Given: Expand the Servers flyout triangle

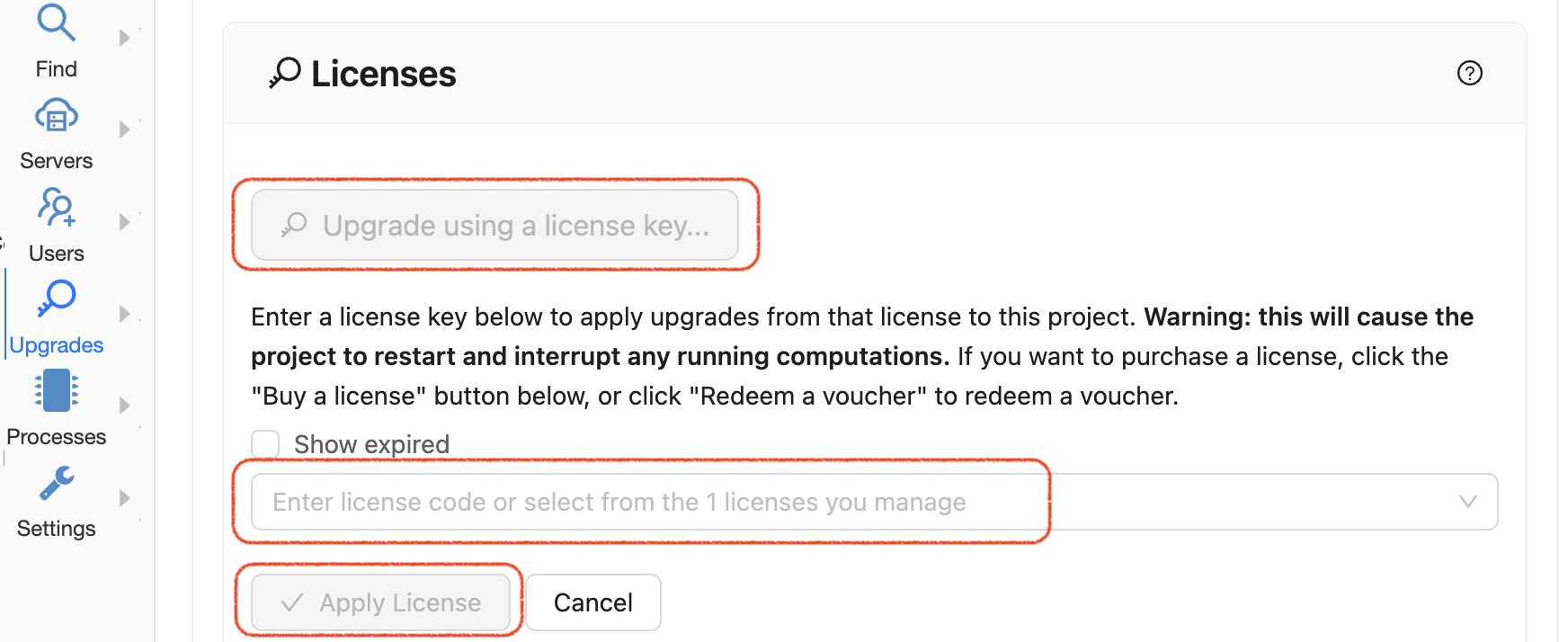Looking at the screenshot, I should coord(125,129).
